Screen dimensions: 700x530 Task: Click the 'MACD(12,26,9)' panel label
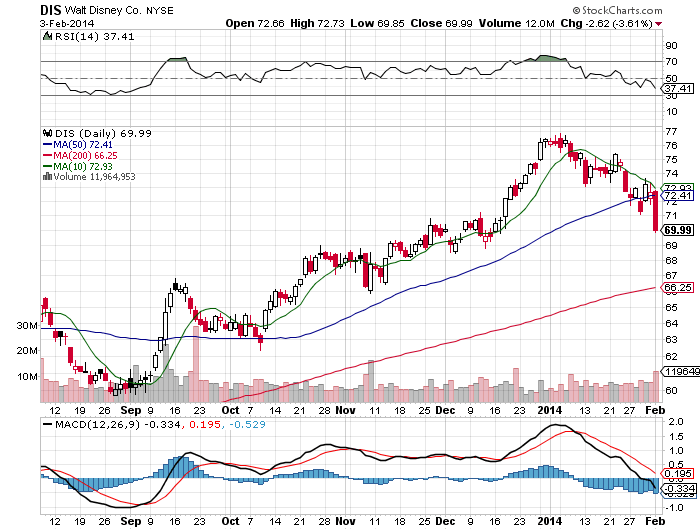(x=97, y=424)
